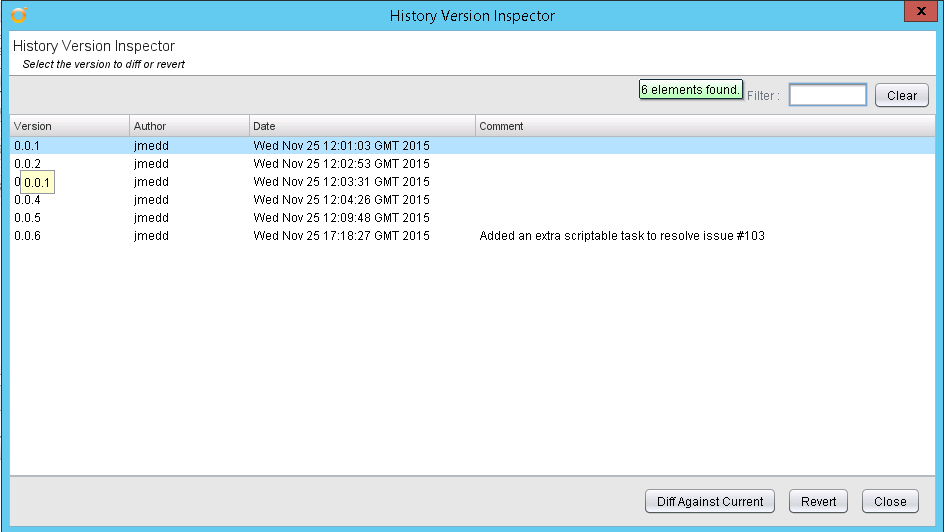Click date Wed Nov 25 12:03:31 GMT 2015
This screenshot has height=532, width=944.
click(341, 182)
